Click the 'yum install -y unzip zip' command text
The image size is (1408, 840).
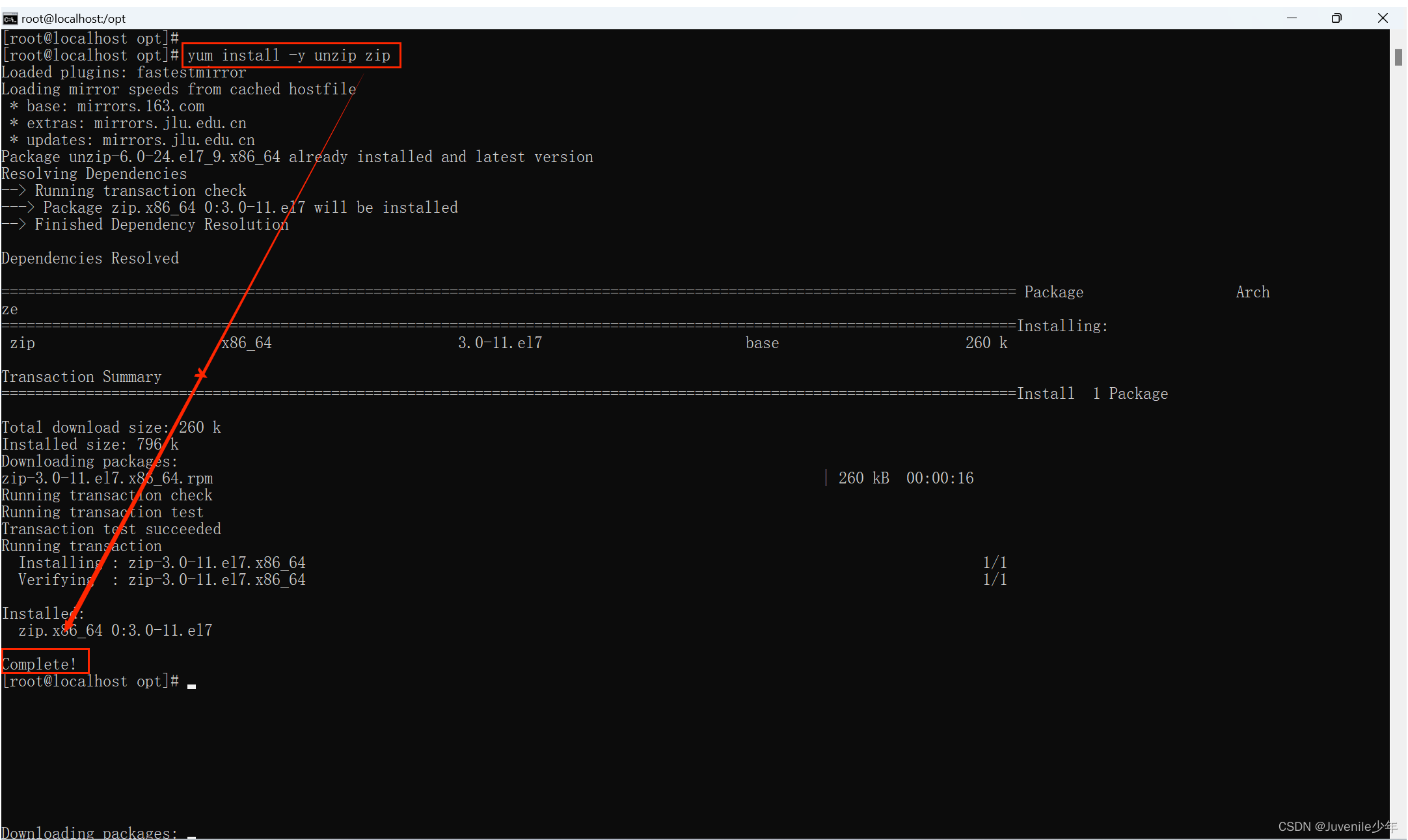click(x=289, y=55)
